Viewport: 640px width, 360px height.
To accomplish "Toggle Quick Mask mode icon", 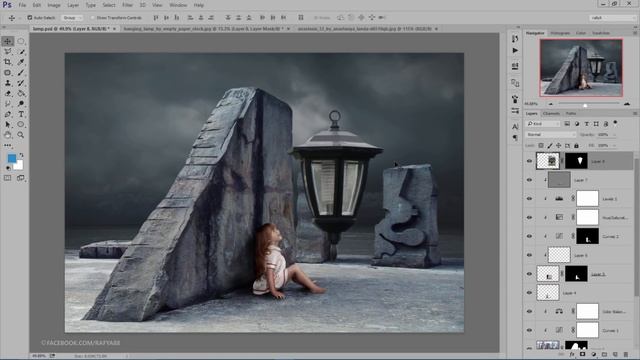I will click(x=7, y=178).
